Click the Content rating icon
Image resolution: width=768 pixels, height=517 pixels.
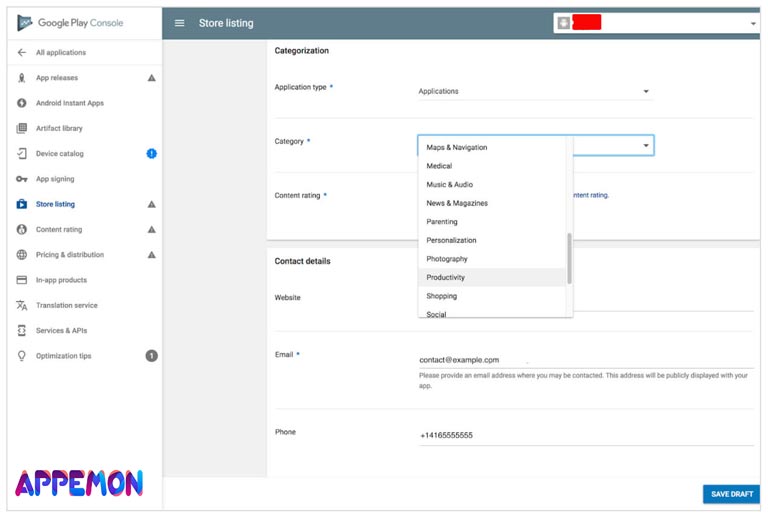click(x=22, y=229)
